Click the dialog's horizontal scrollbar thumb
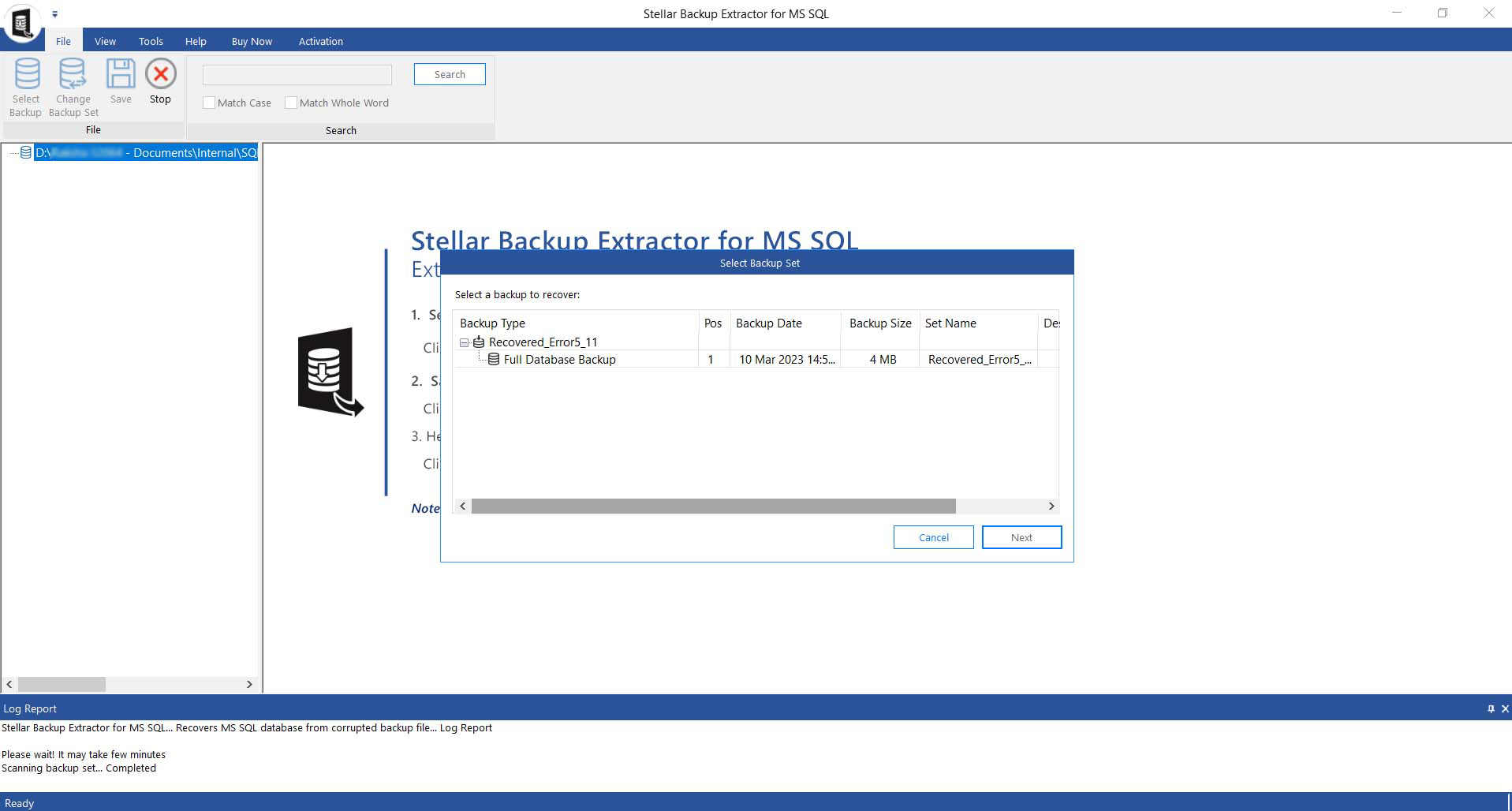Image resolution: width=1512 pixels, height=811 pixels. point(714,506)
